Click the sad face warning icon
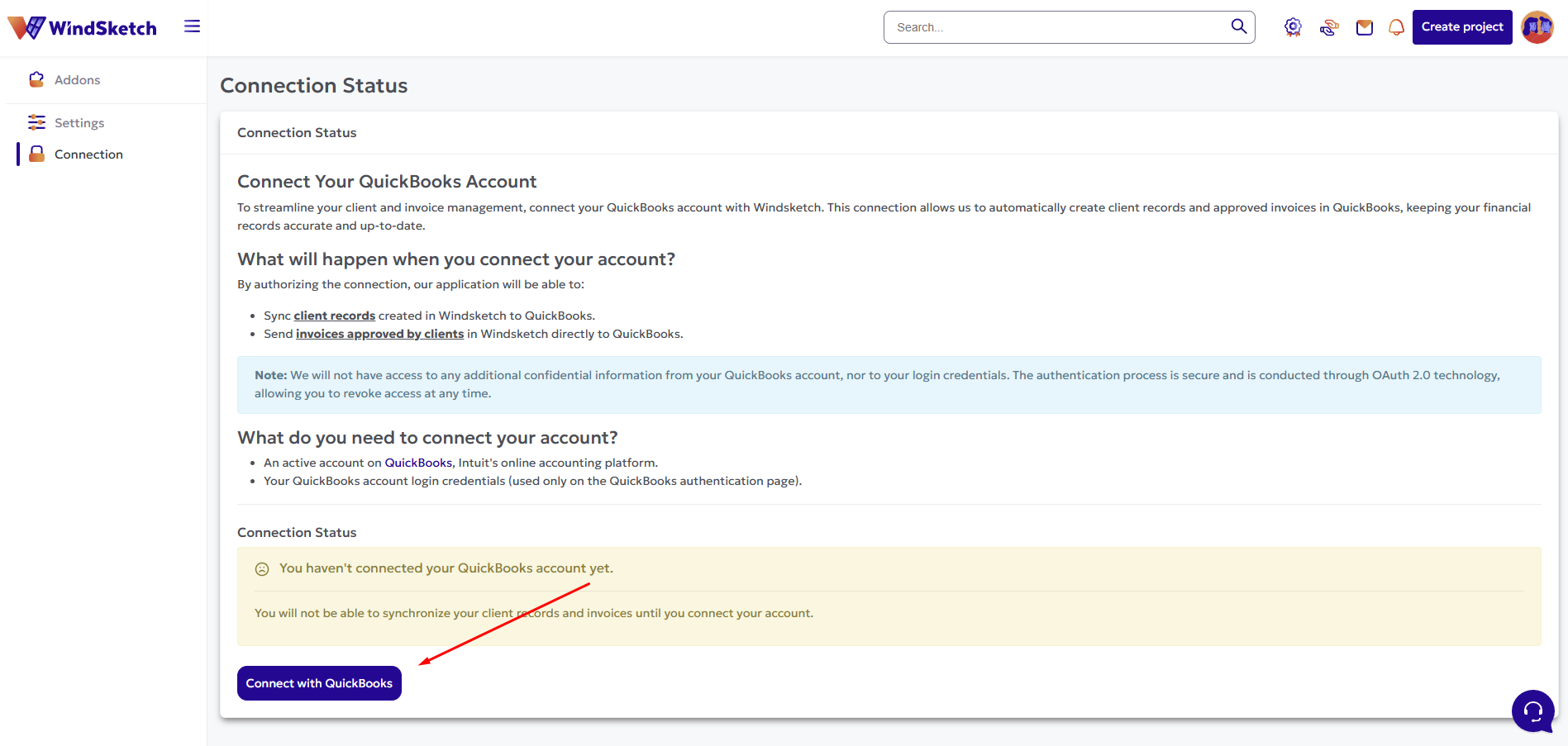This screenshot has height=746, width=1568. coord(262,569)
